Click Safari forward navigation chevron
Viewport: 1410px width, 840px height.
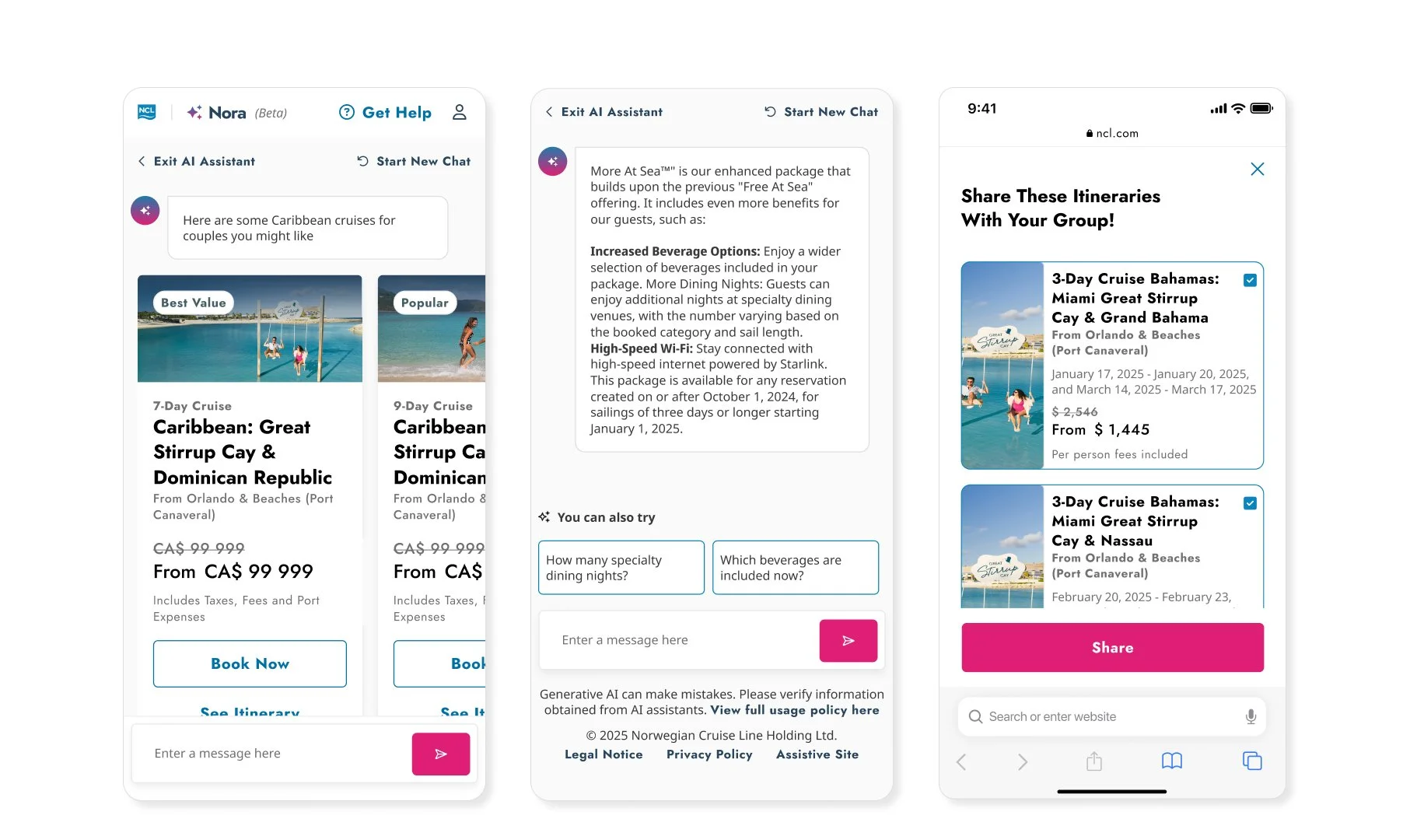[1022, 761]
